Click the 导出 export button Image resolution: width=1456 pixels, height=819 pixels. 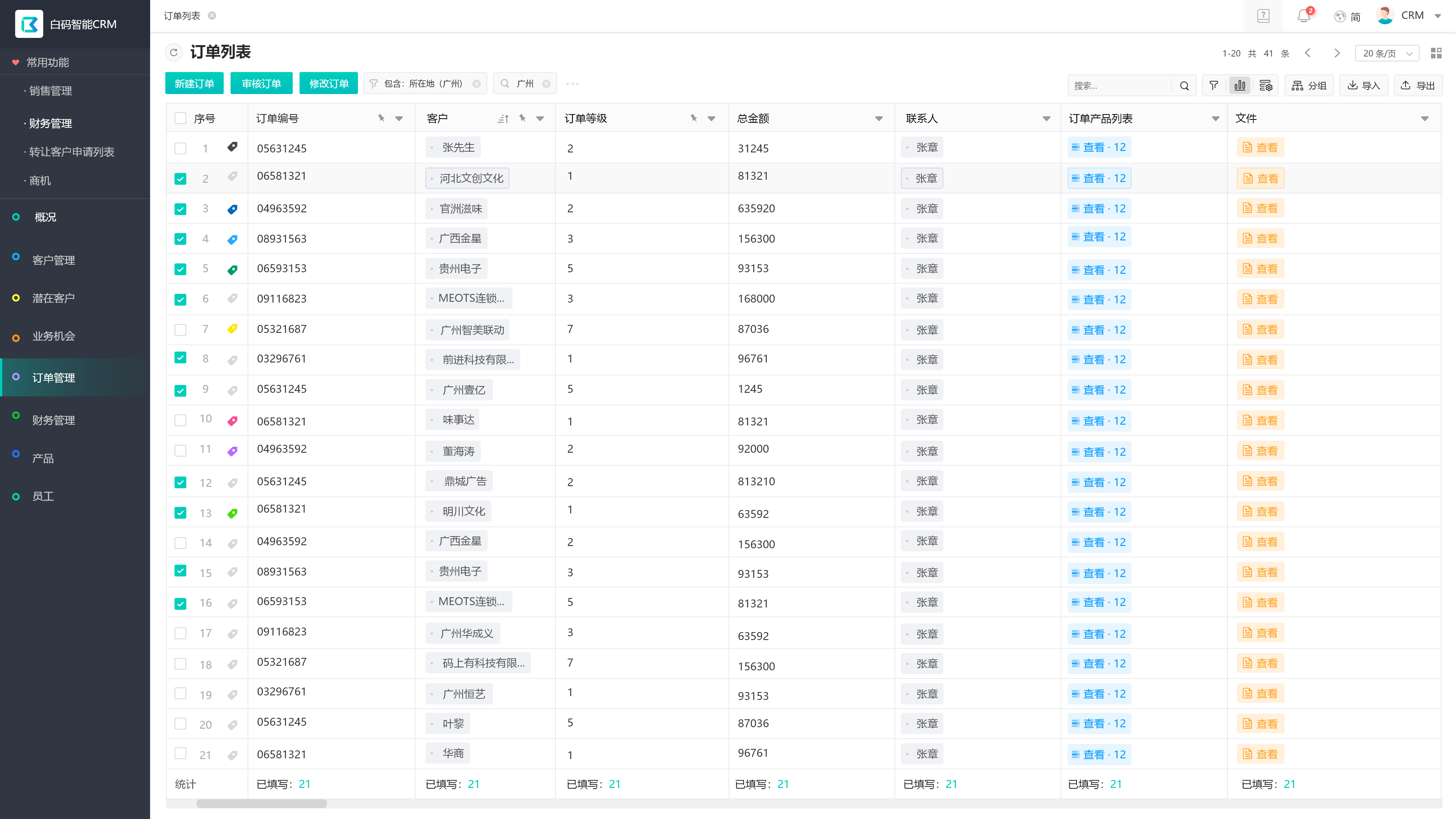(1418, 85)
